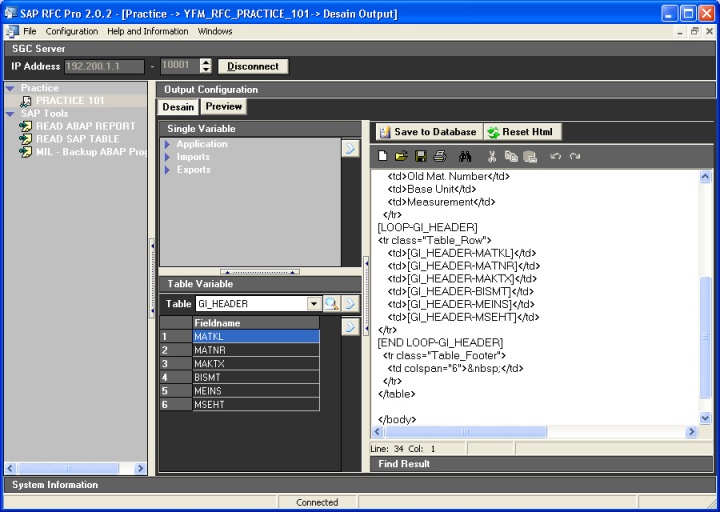720x512 pixels.
Task: Open the Configuration menu
Action: [72, 31]
